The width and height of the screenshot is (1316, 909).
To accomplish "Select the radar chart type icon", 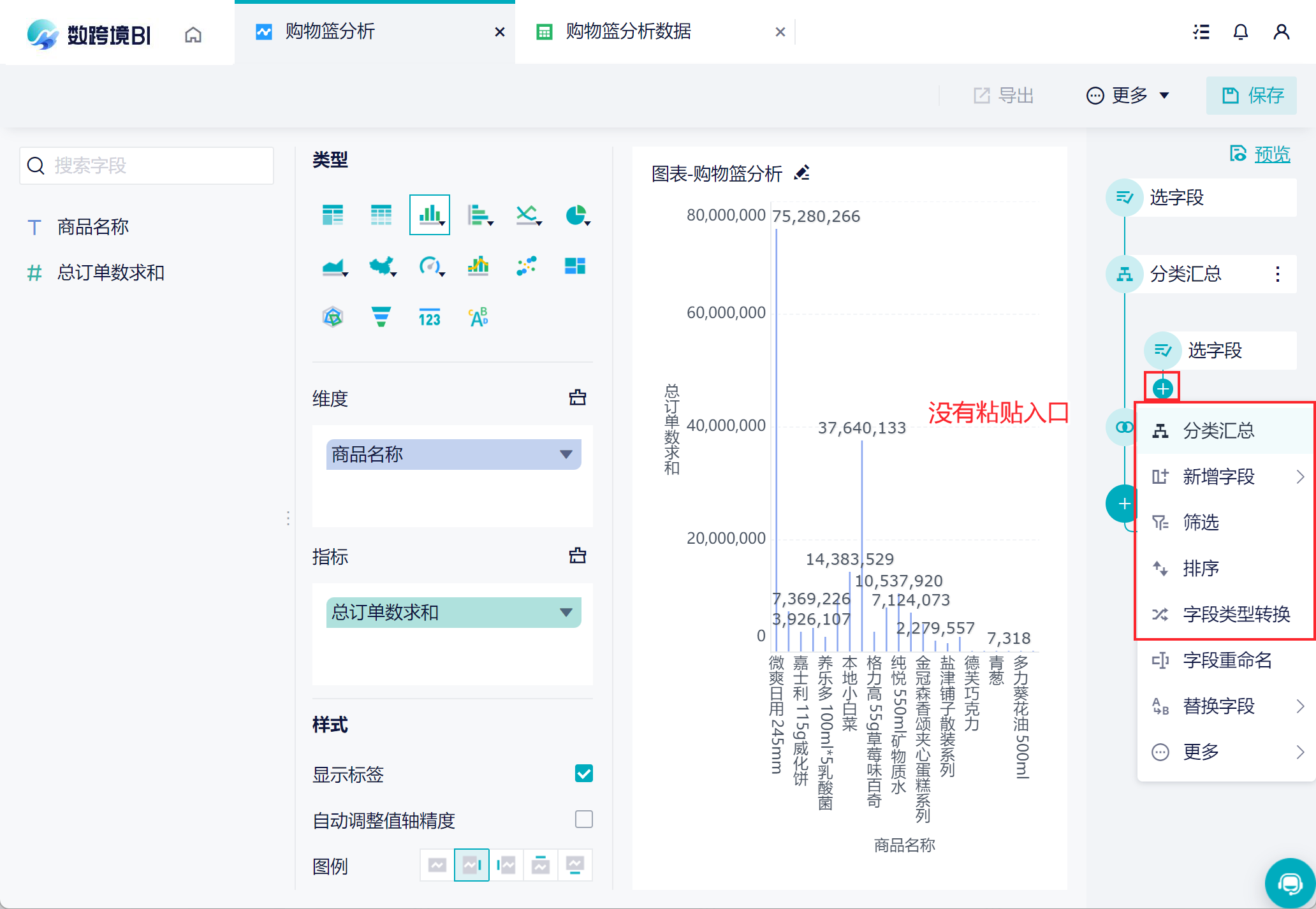I will pos(333,317).
